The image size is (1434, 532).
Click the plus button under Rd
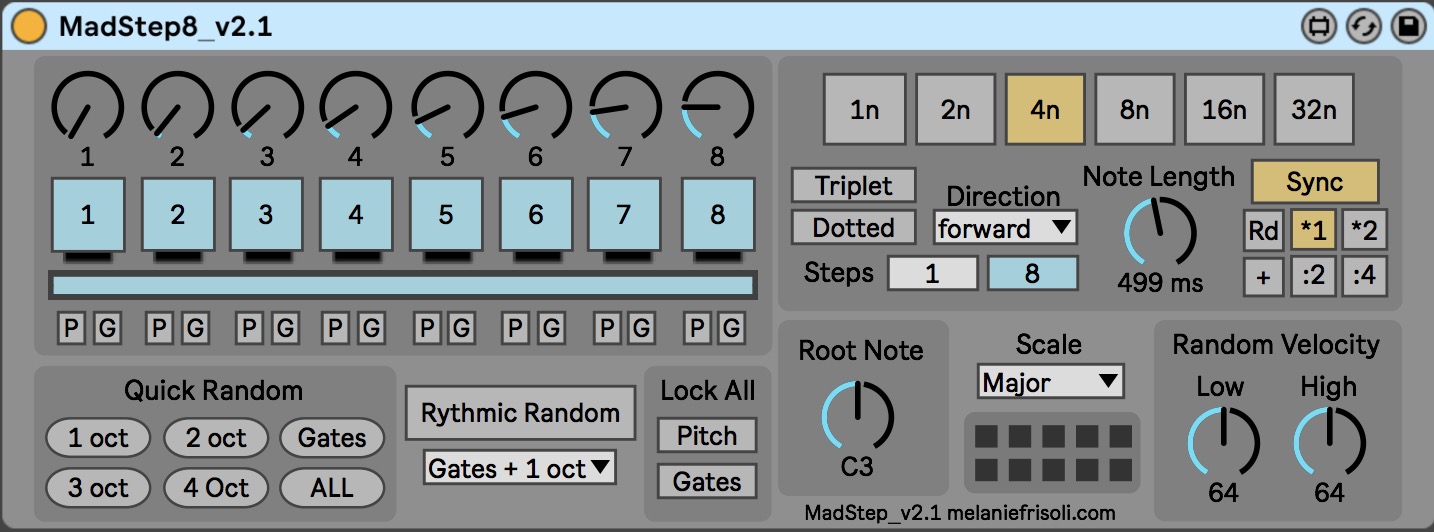point(1263,277)
